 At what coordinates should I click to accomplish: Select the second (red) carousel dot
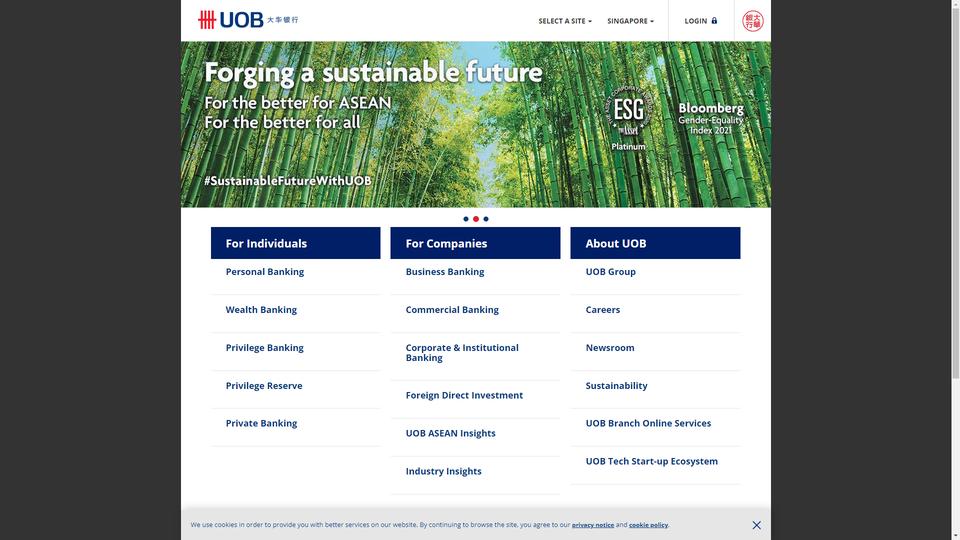pos(476,219)
